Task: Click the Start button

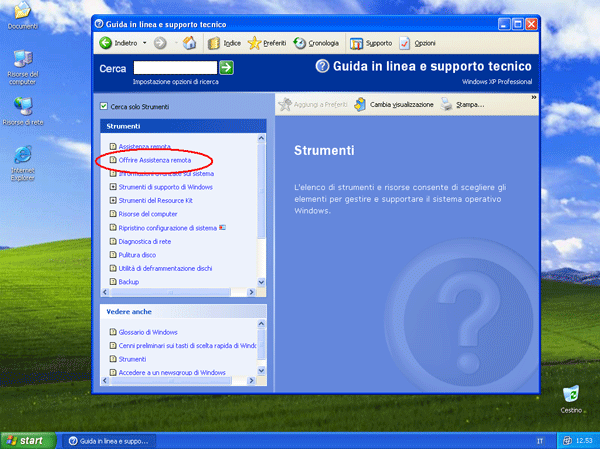Action: click(x=28, y=441)
